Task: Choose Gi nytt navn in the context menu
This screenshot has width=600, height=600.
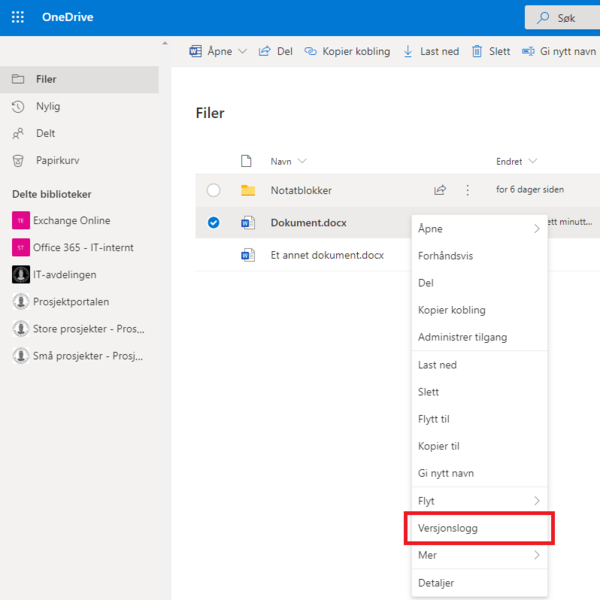Action: pyautogui.click(x=480, y=474)
